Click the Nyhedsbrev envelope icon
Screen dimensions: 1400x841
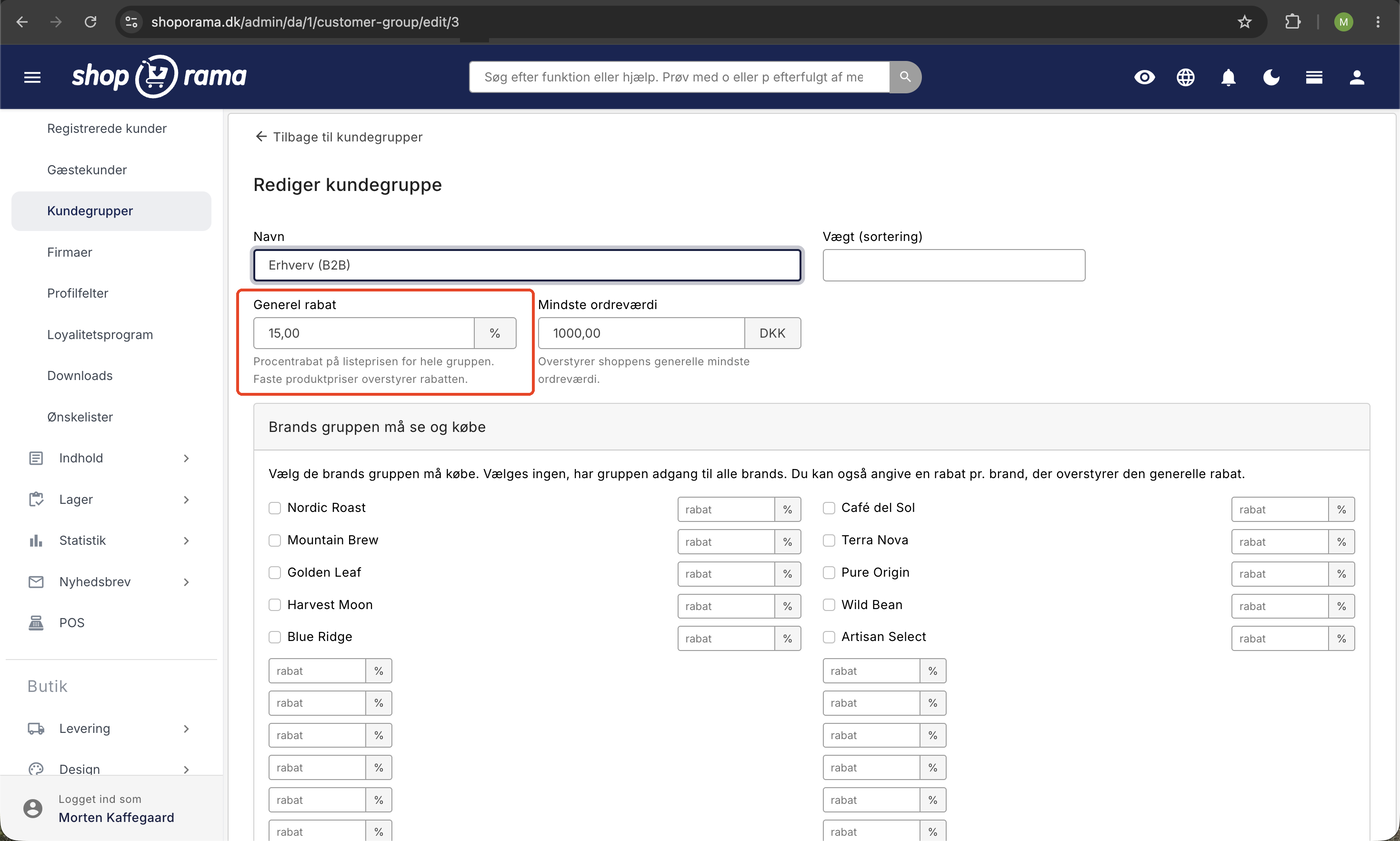tap(36, 582)
